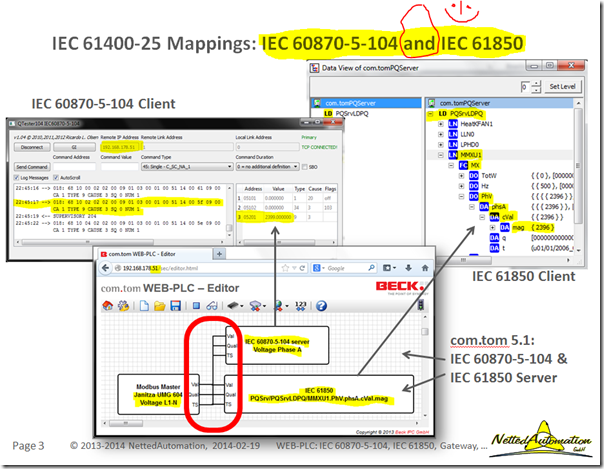Click the GI button in QTester104
This screenshot has height=469, width=604.
click(74, 147)
